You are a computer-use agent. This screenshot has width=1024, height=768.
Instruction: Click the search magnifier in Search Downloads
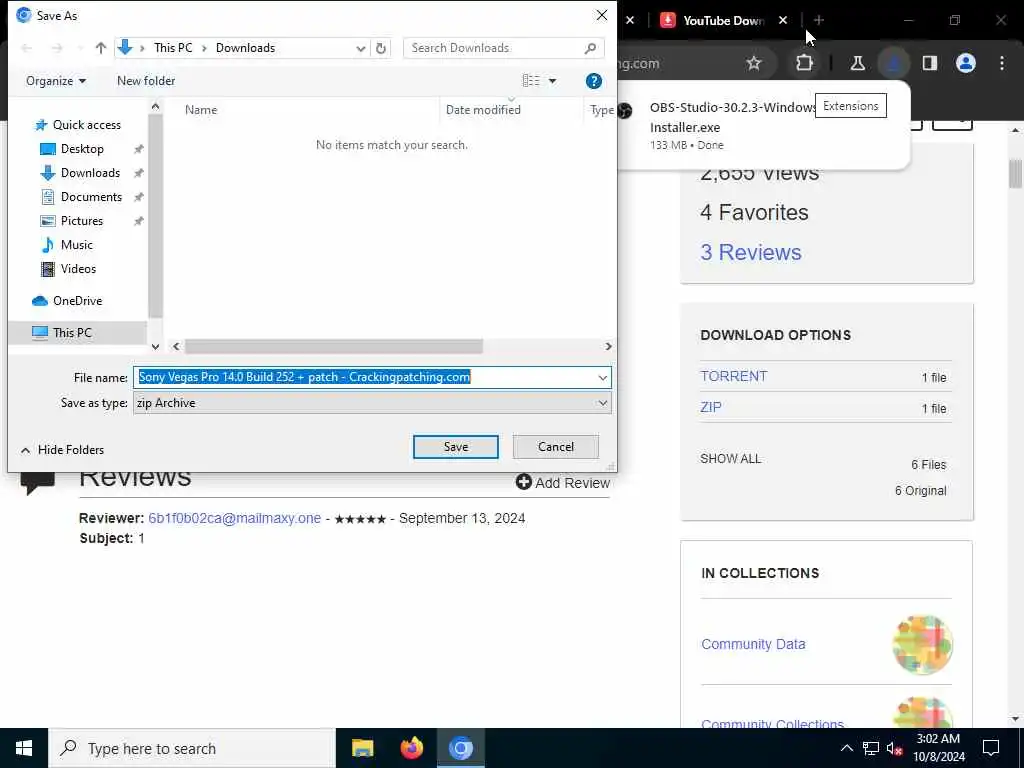(590, 48)
